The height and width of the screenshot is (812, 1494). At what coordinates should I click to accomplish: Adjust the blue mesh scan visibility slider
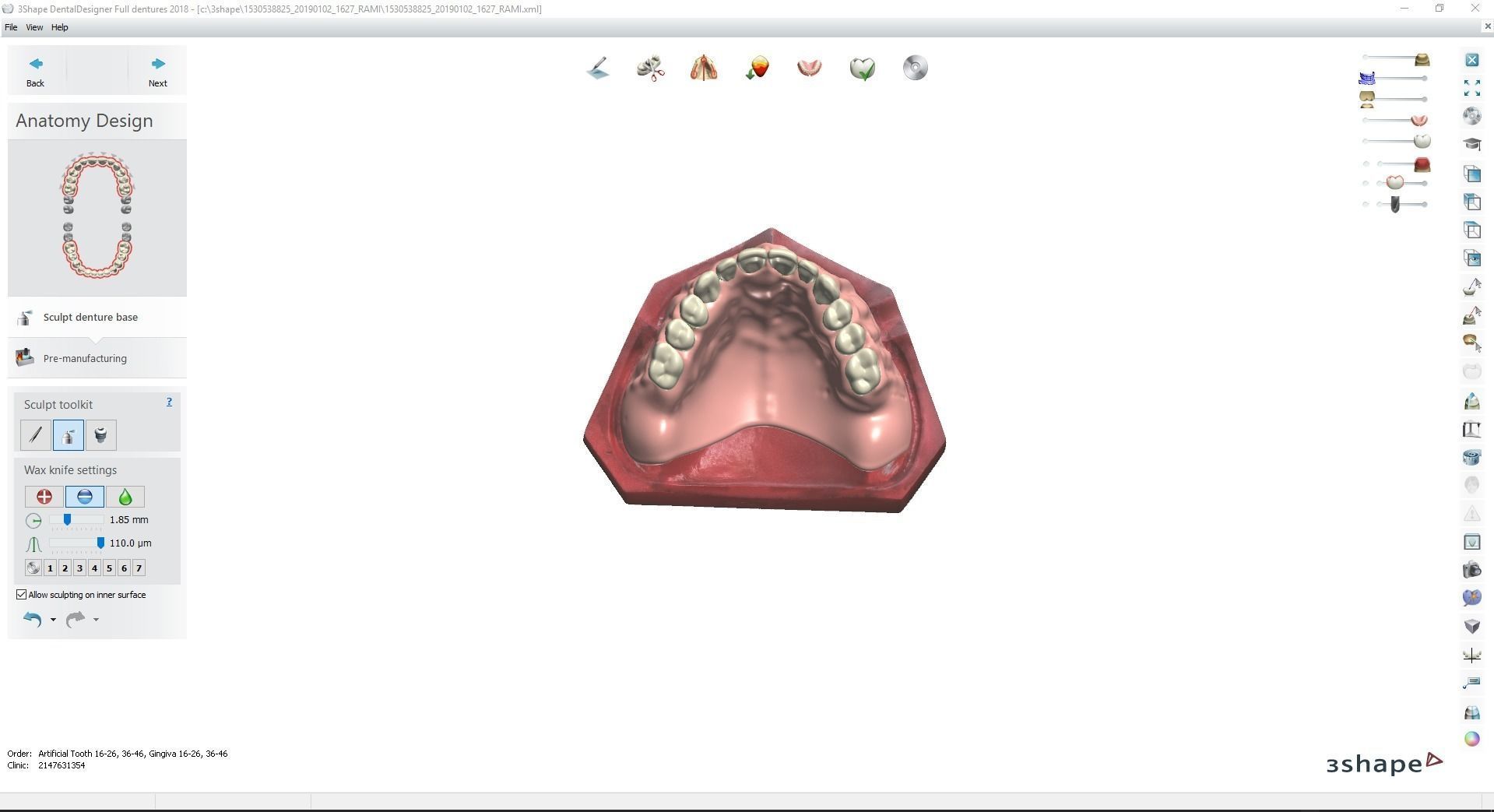(1367, 79)
